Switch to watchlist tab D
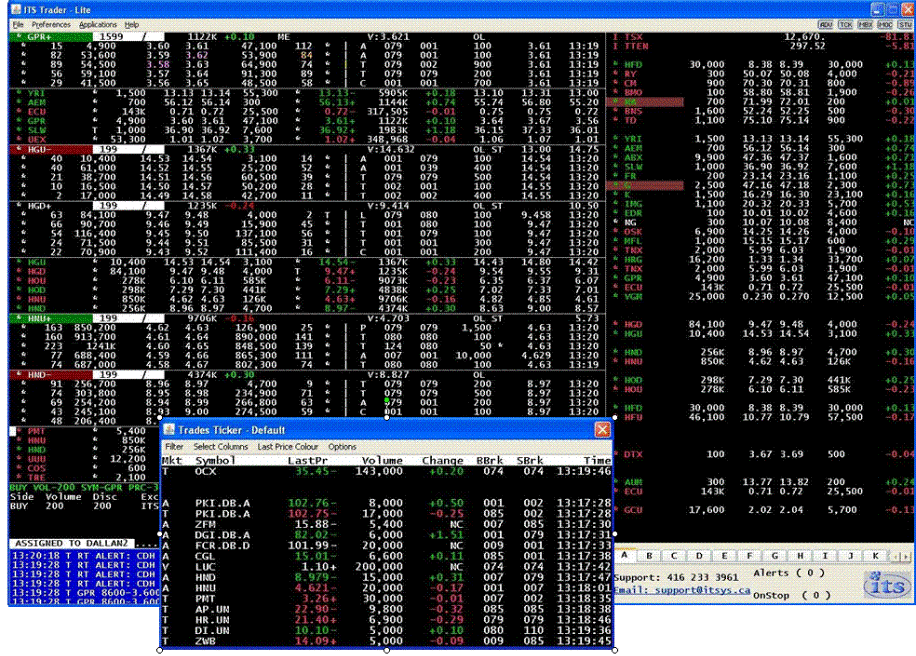This screenshot has height=656, width=916. click(x=699, y=556)
